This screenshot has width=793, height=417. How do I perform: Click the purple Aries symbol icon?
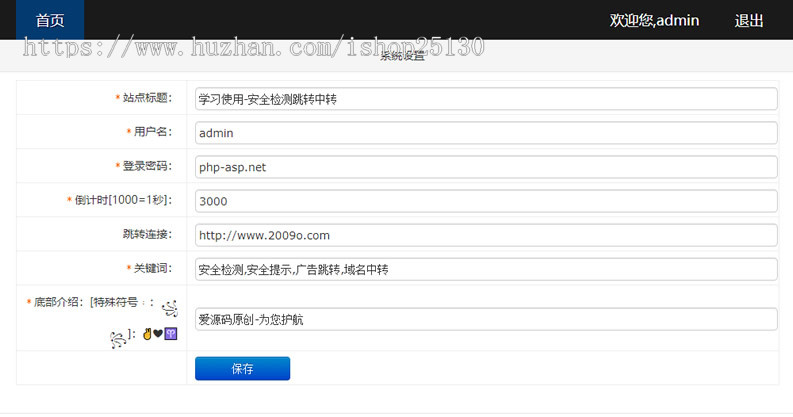click(171, 334)
